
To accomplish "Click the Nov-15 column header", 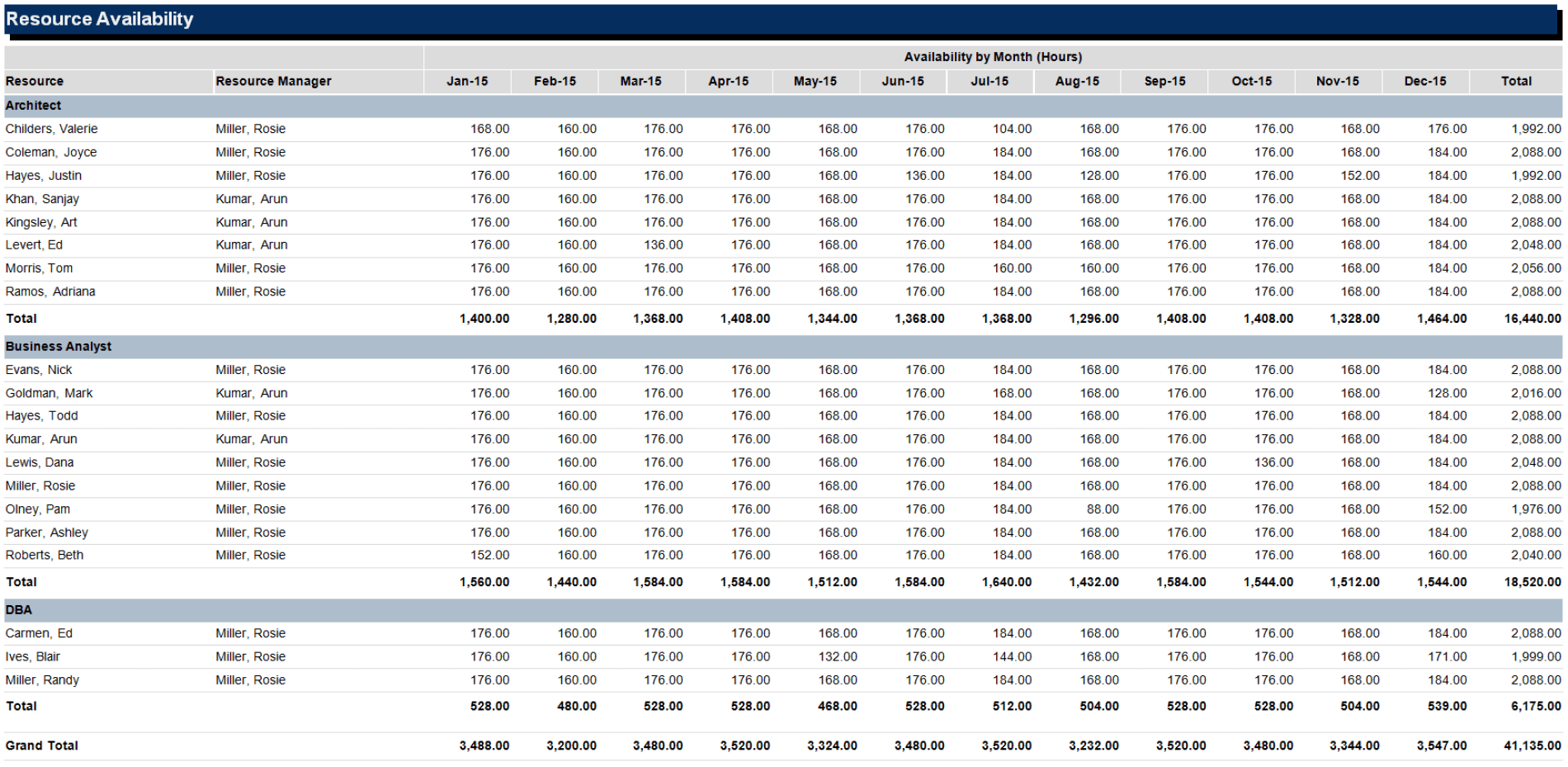I will point(1338,81).
